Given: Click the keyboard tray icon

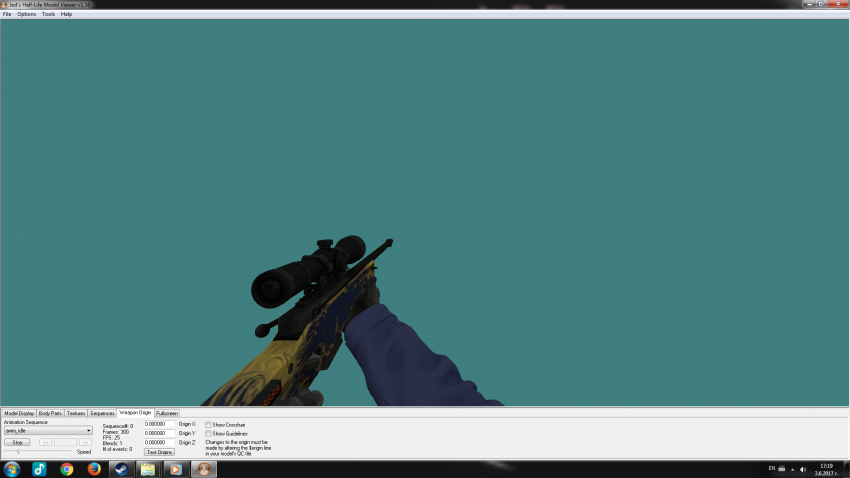Looking at the screenshot, I should pyautogui.click(x=782, y=469).
